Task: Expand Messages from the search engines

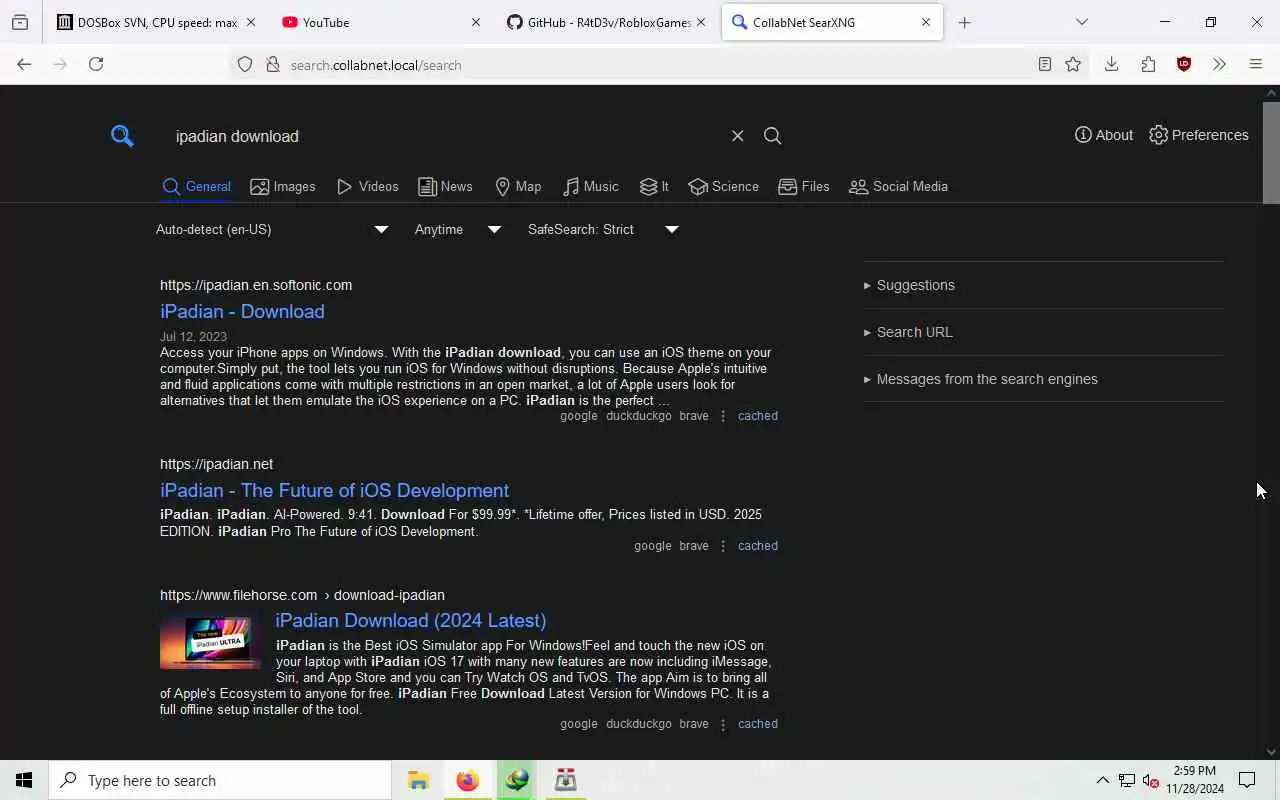Action: pos(1043,379)
